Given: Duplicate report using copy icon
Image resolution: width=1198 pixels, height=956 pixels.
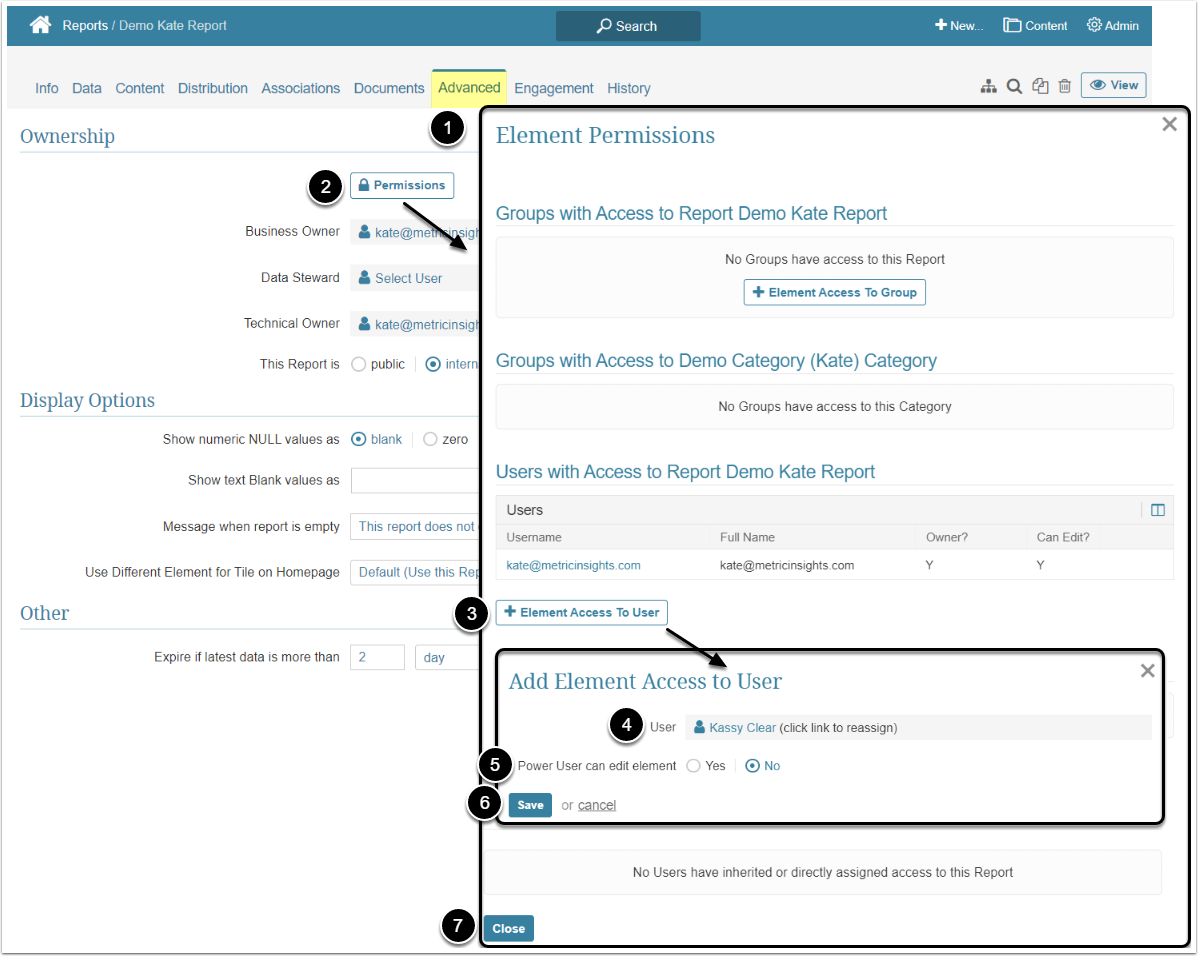Looking at the screenshot, I should tap(1040, 86).
